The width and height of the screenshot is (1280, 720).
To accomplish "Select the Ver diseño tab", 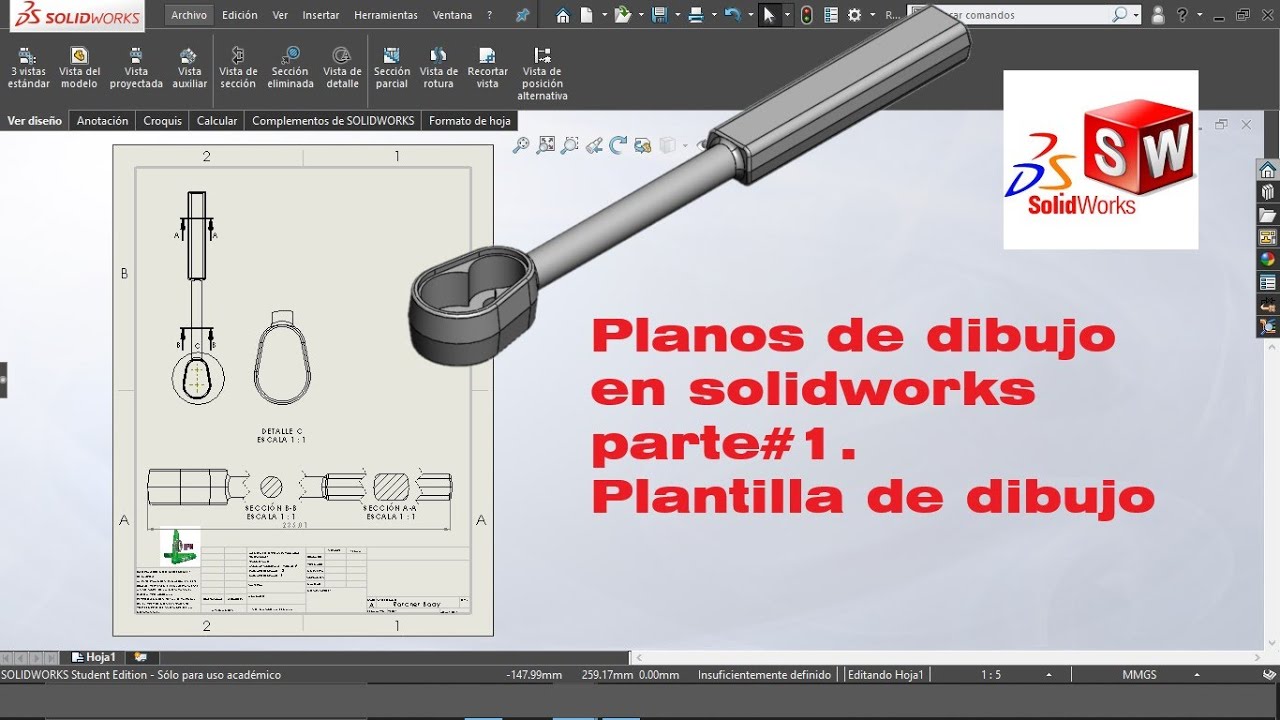I will click(x=35, y=121).
